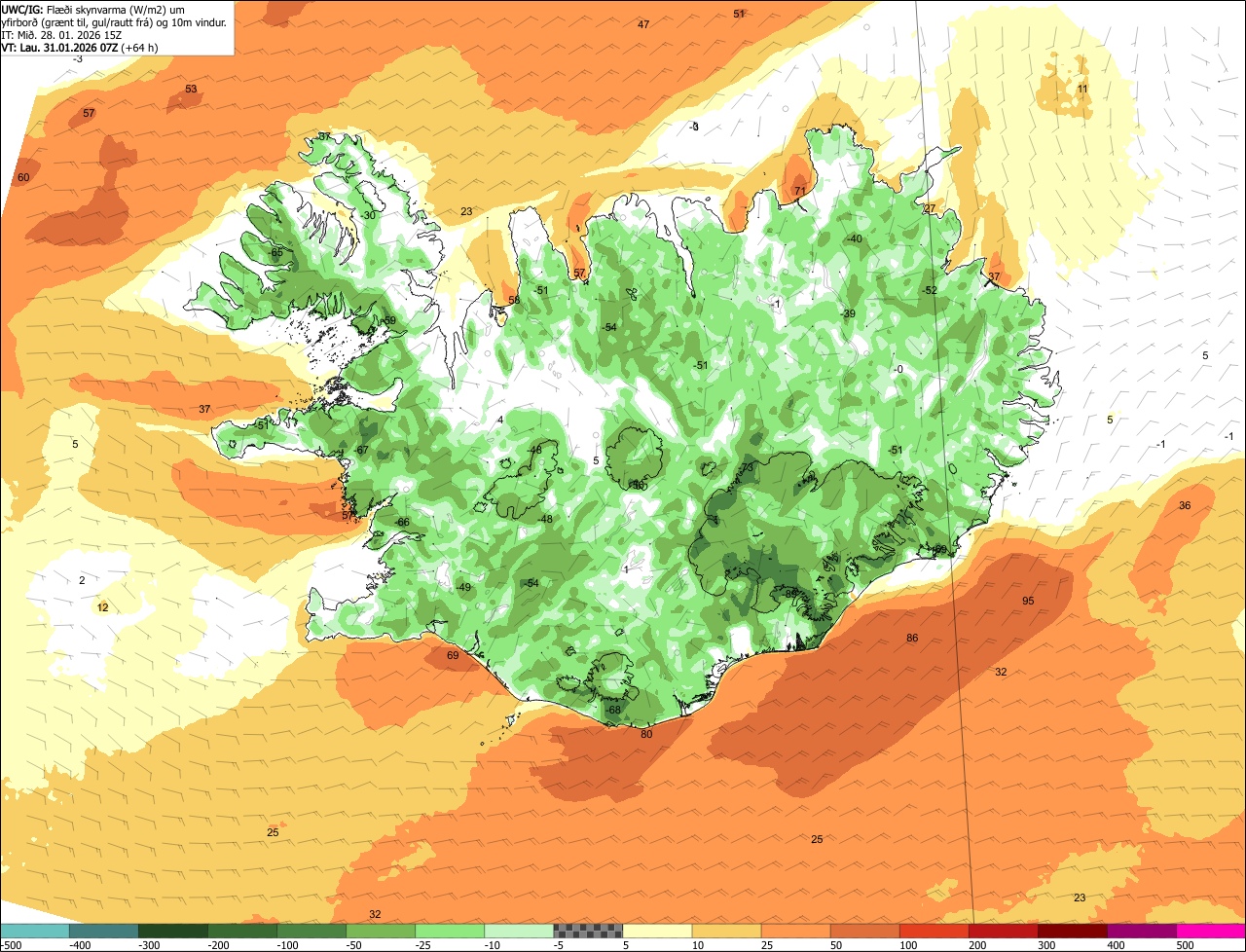
Task: Click the map value '-30'
Action: 367,215
